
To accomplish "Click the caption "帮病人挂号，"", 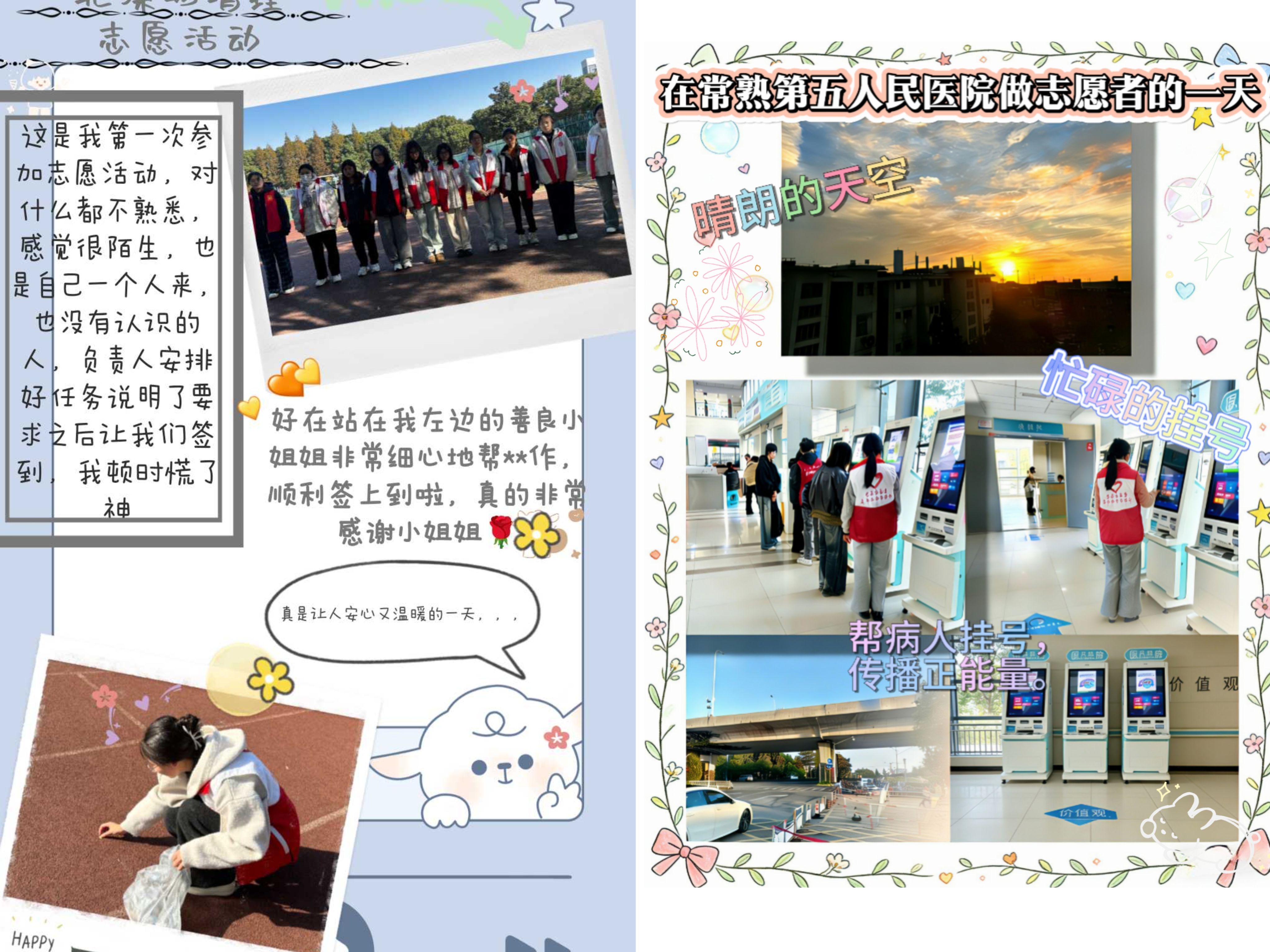I will coord(948,638).
